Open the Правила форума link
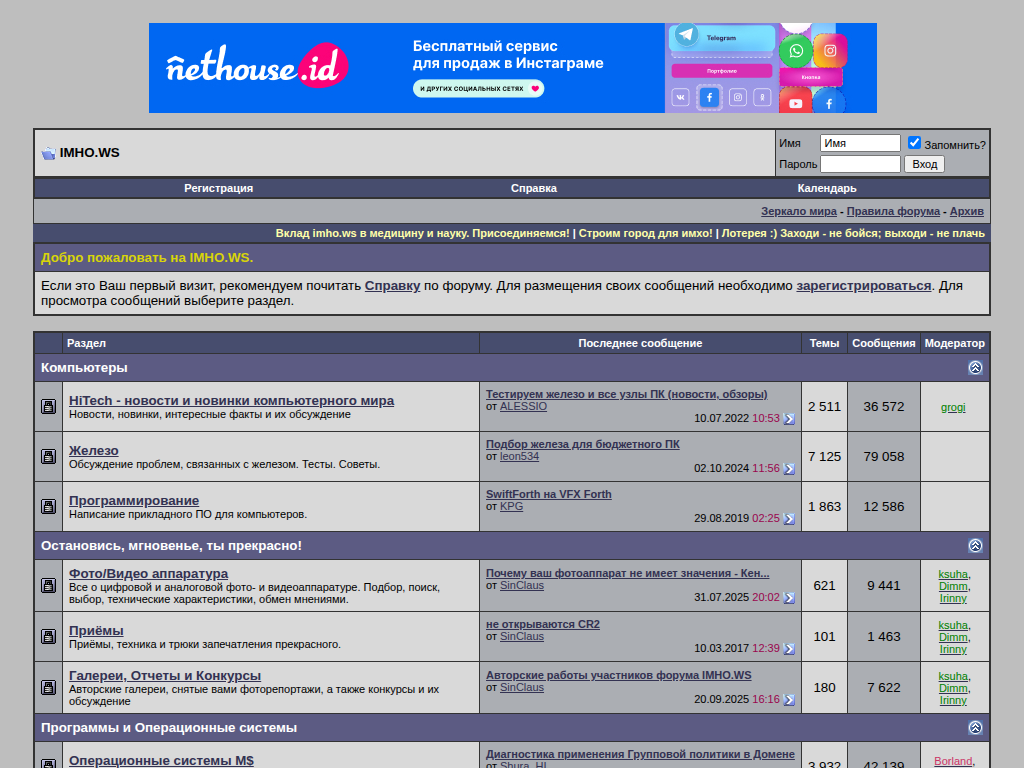Screen dimensions: 1024x768 tap(893, 211)
